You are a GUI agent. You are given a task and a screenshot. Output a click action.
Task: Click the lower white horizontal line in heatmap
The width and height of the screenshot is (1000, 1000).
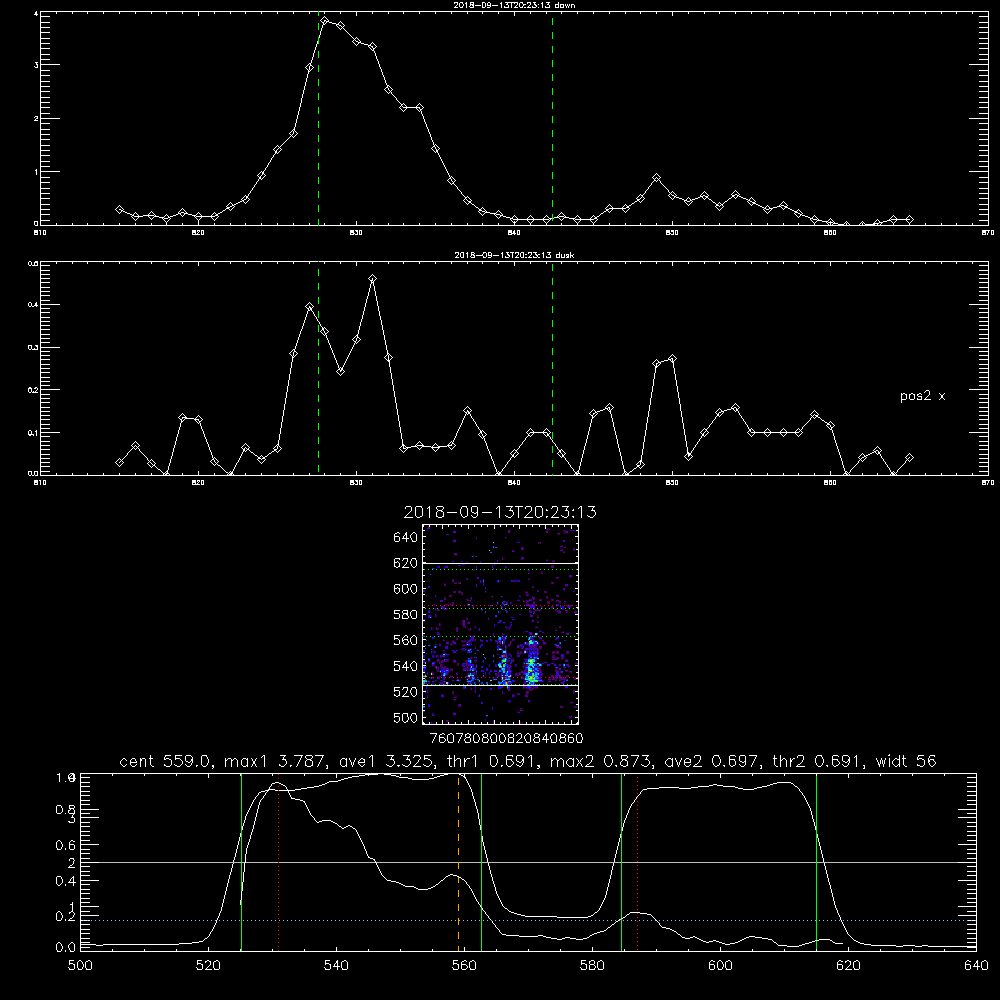pyautogui.click(x=500, y=685)
